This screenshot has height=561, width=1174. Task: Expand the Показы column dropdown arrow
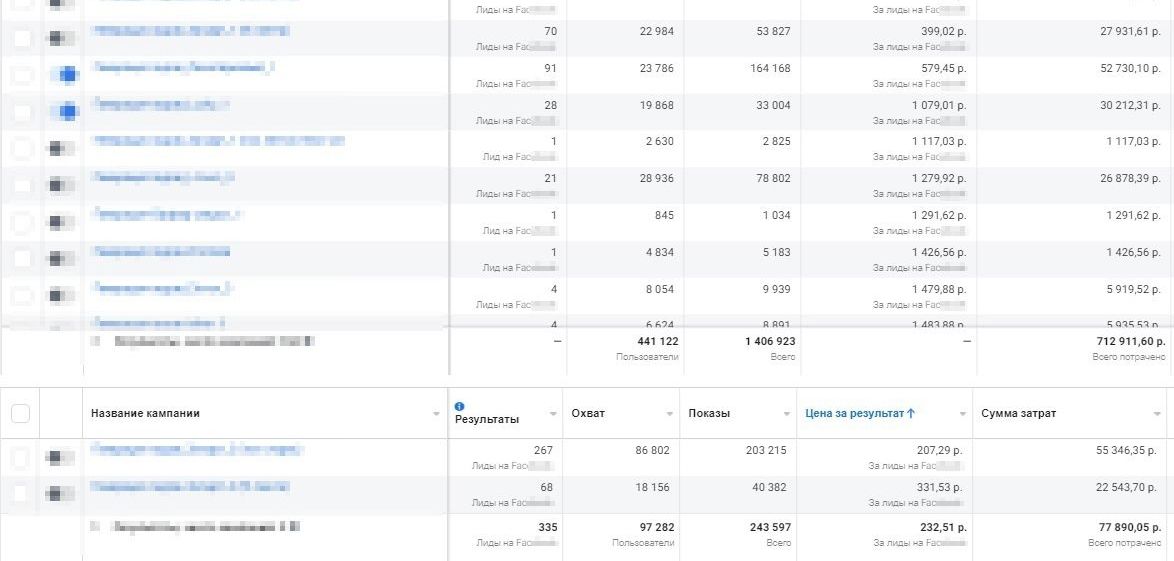point(787,414)
